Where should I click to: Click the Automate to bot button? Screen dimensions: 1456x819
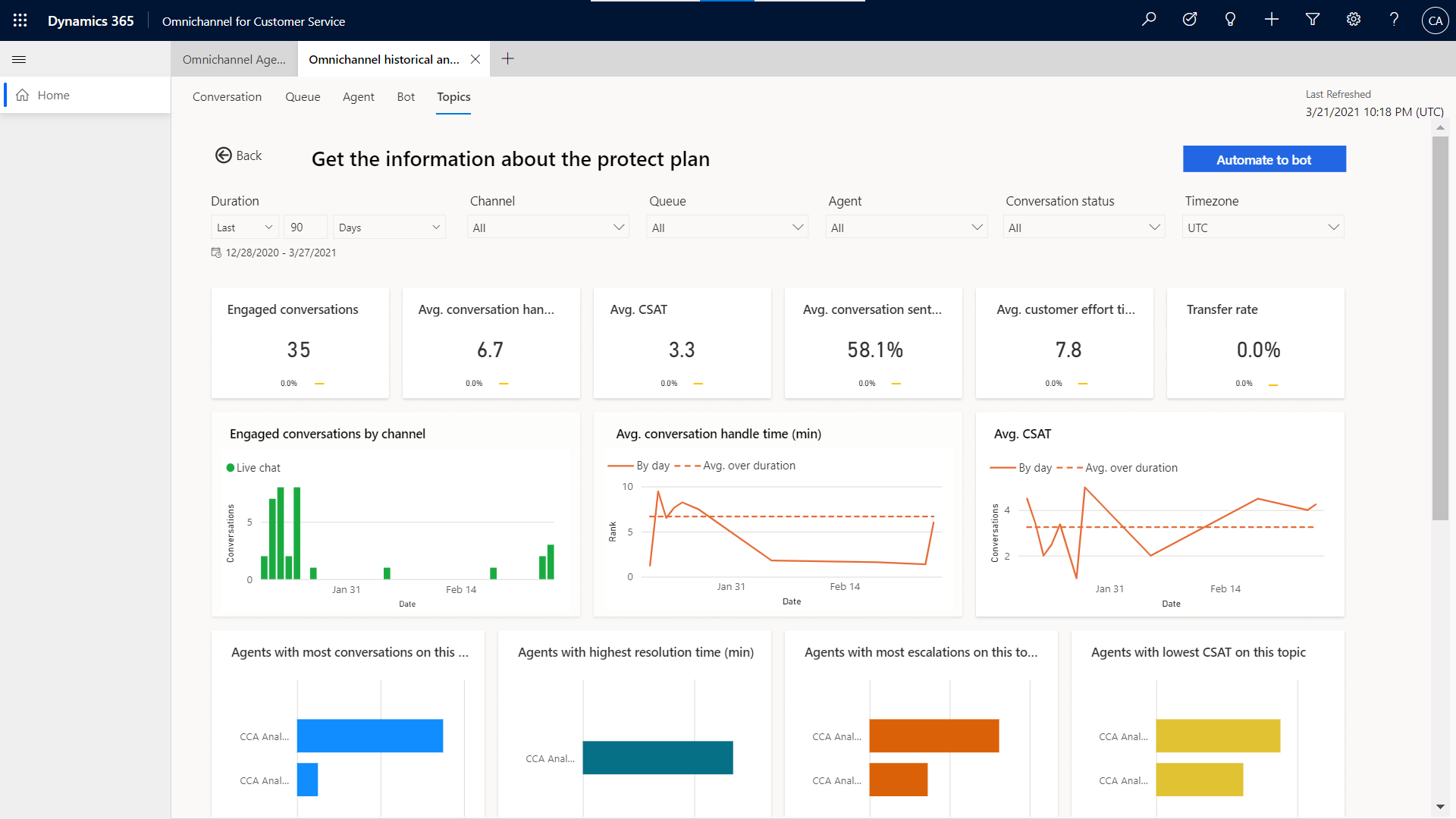coord(1264,159)
